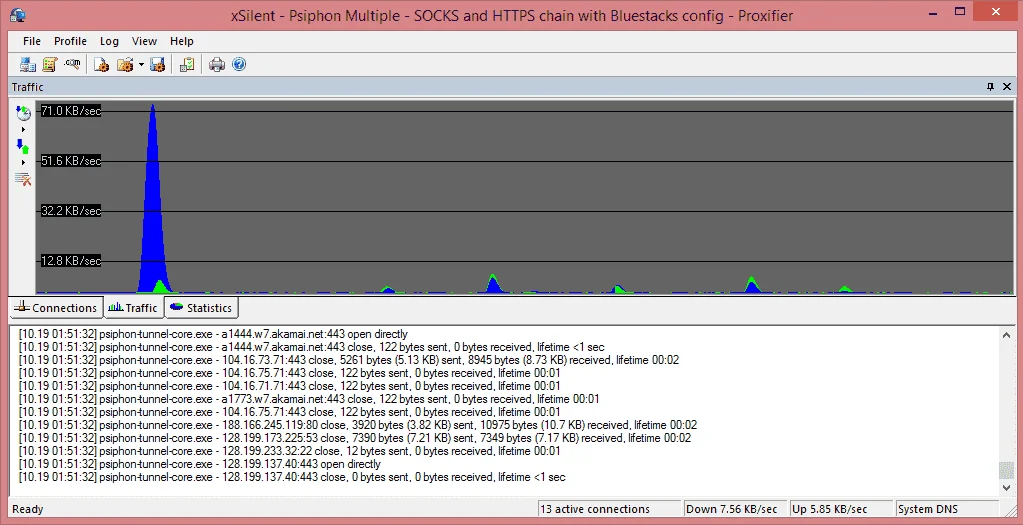This screenshot has height=525, width=1023.
Task: Click Save Profile floppy icon
Action: [157, 64]
